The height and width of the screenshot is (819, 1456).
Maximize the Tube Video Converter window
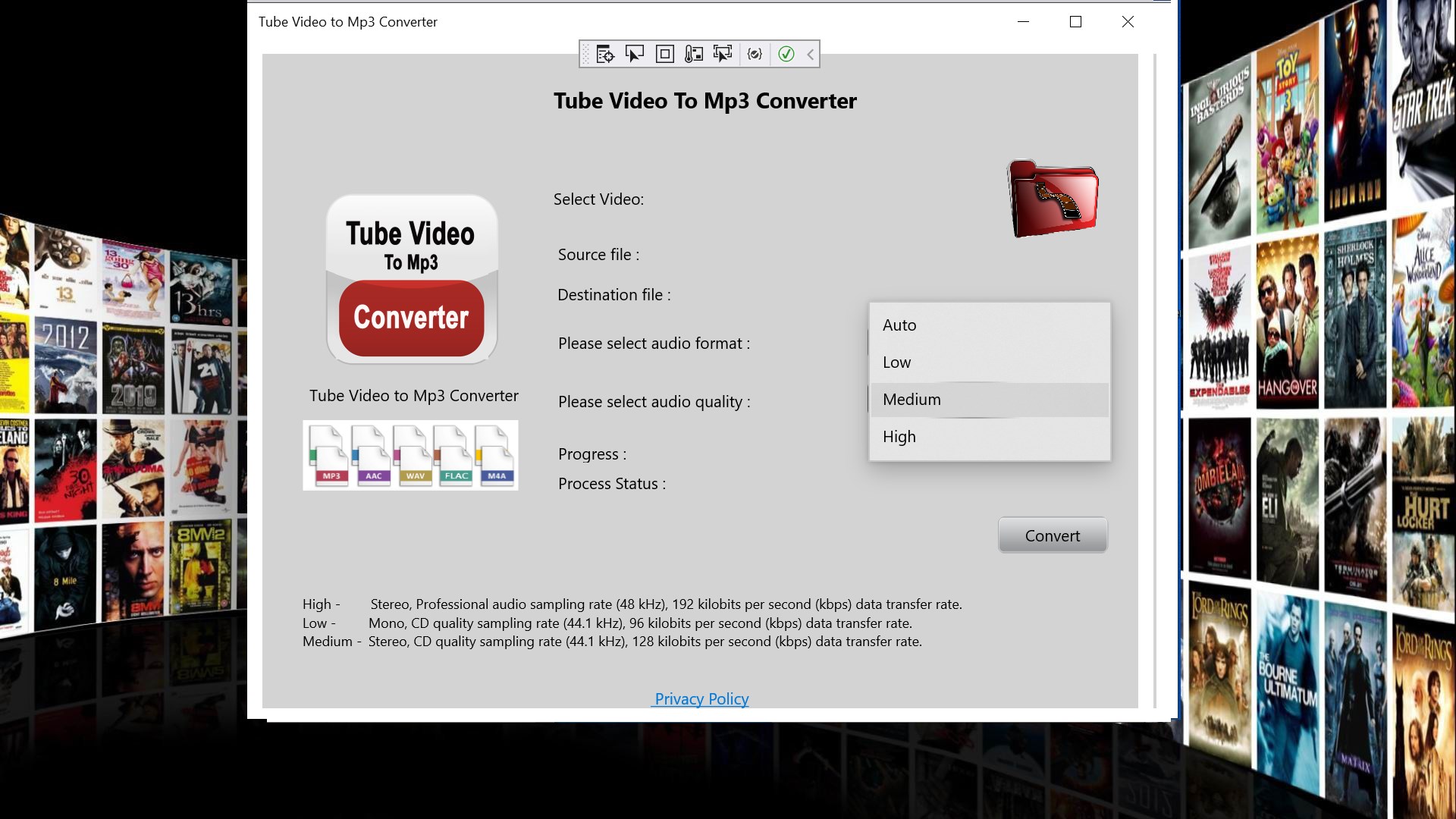(1075, 22)
